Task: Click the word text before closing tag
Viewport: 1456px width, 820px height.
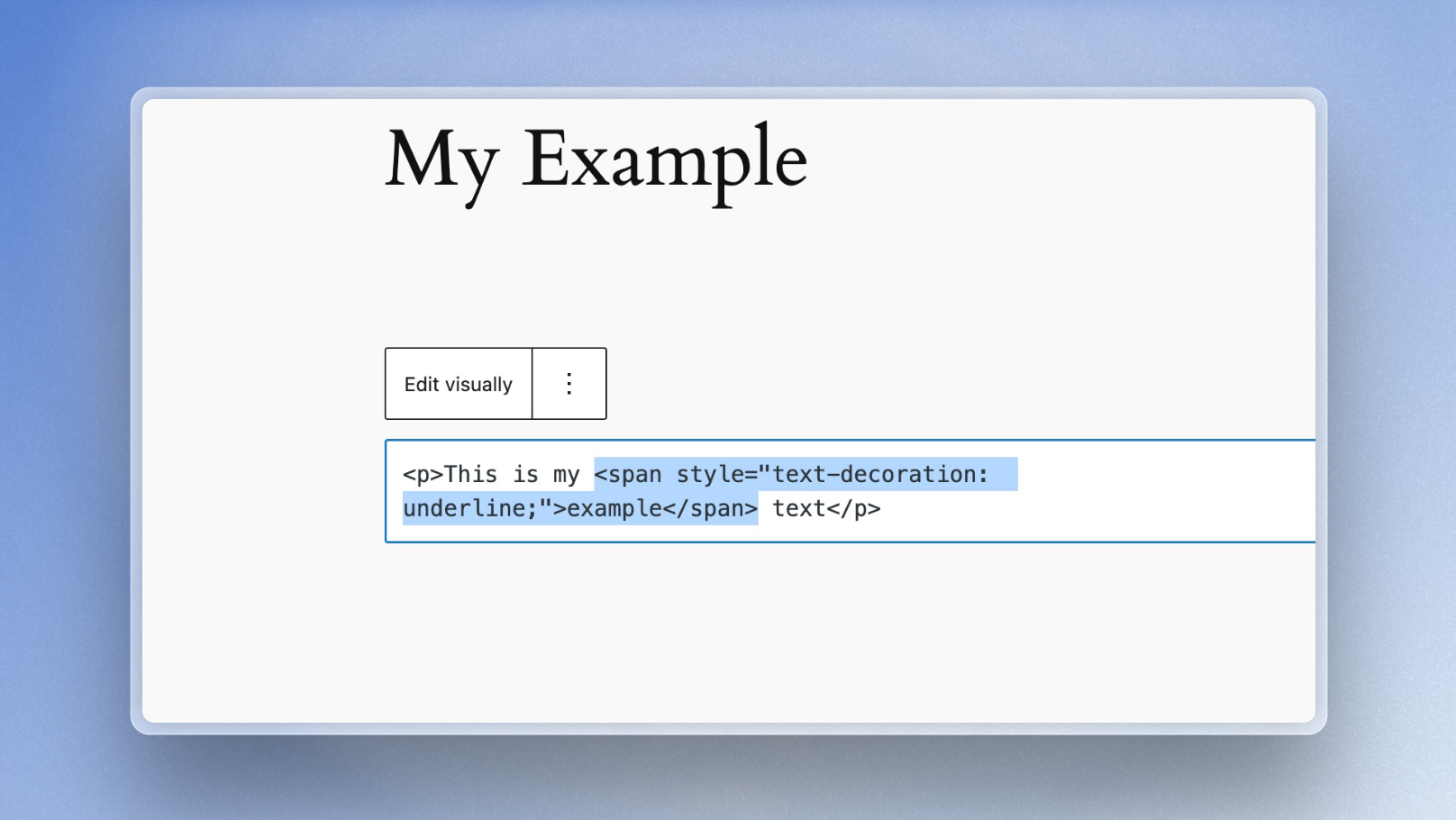Action: [798, 509]
